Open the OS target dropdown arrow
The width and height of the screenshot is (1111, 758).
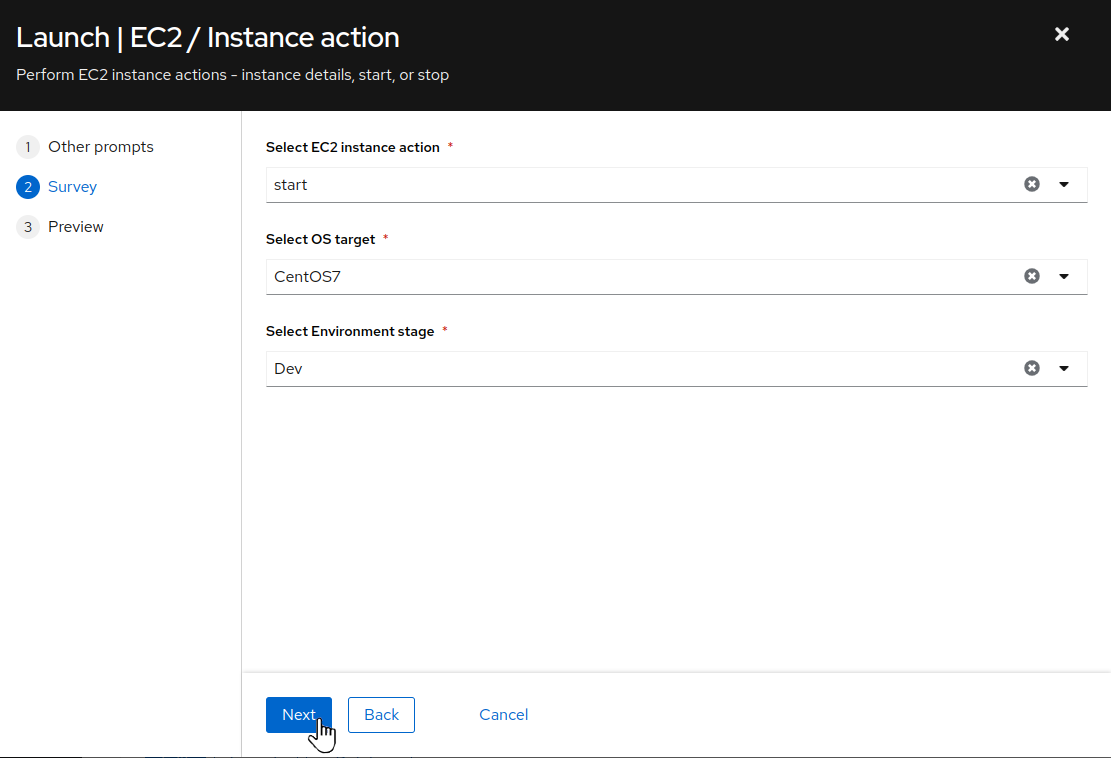pyautogui.click(x=1064, y=276)
